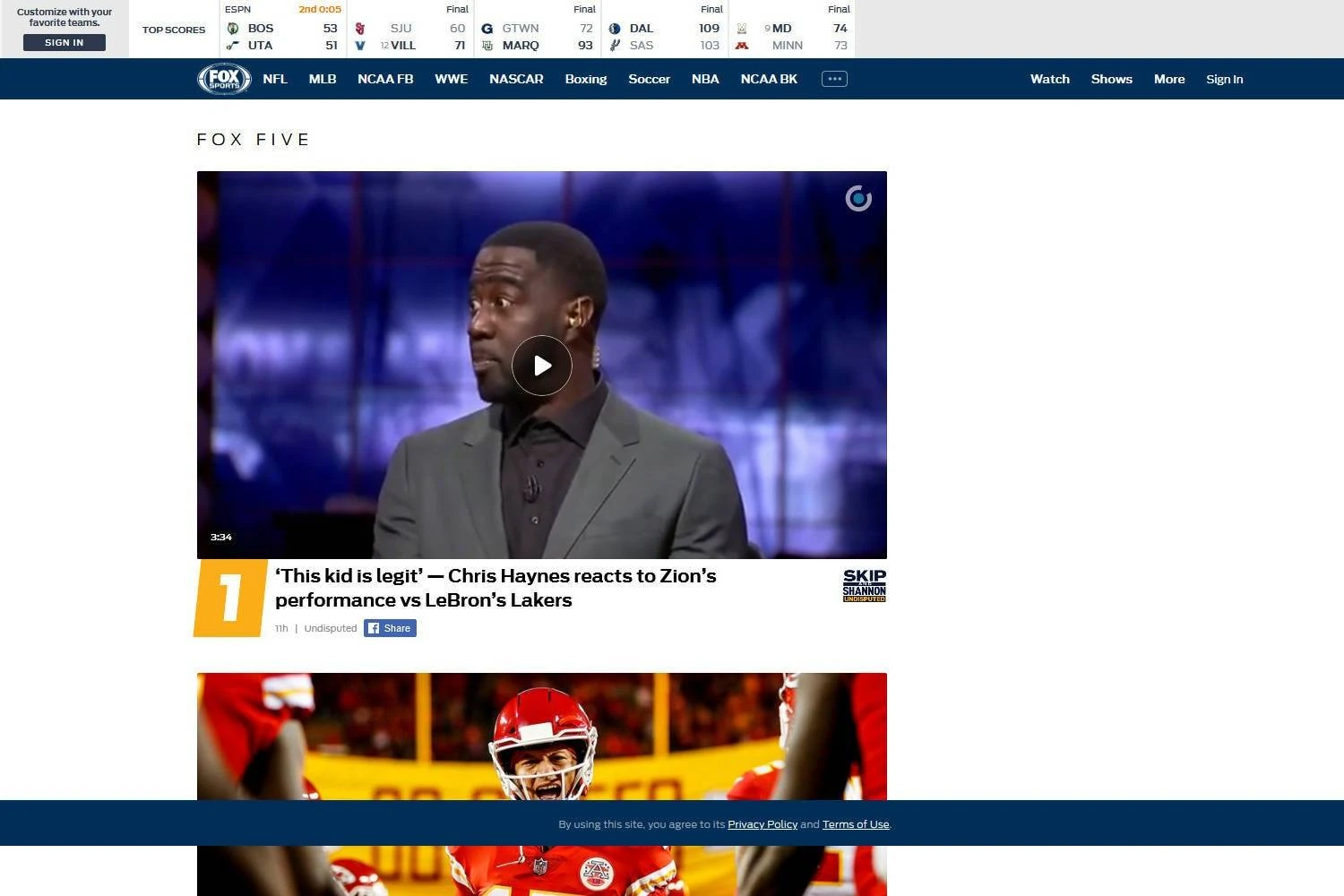
Task: Click the Maryland team logo
Action: pyautogui.click(x=742, y=29)
